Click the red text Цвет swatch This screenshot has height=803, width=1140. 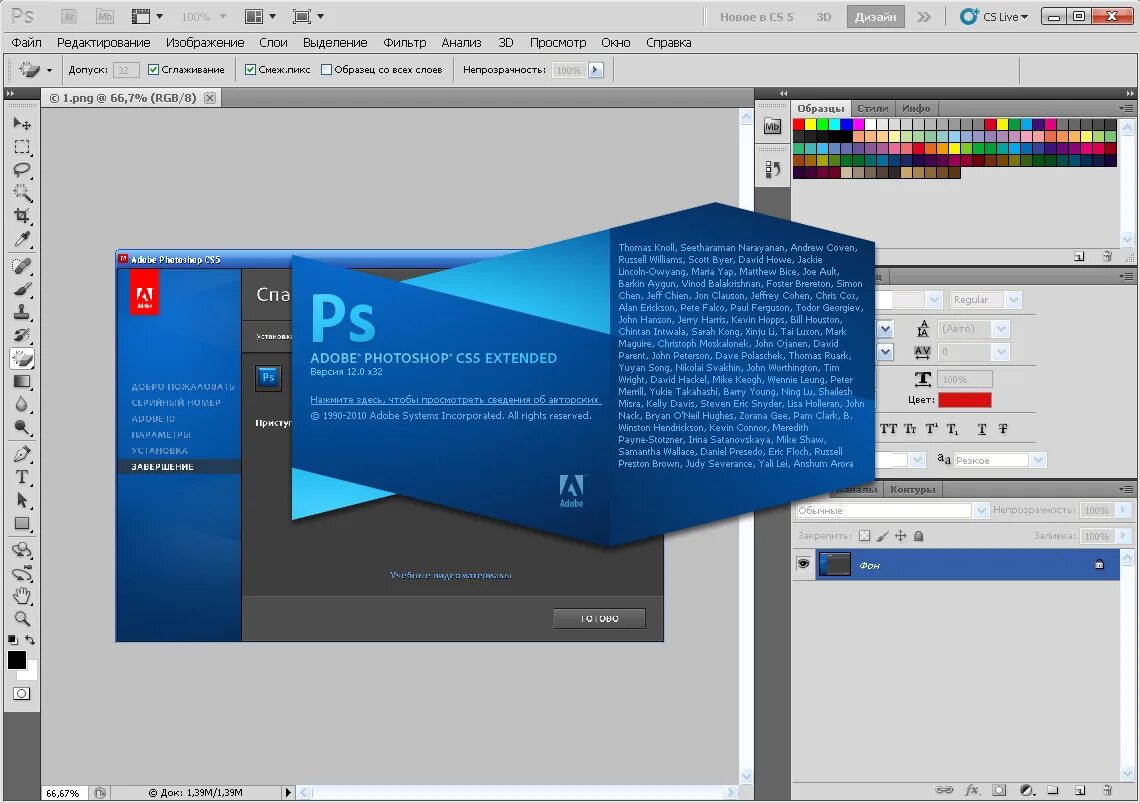tap(964, 400)
